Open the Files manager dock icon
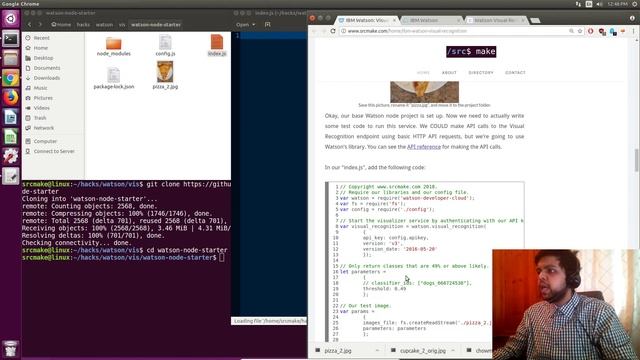 point(11,58)
